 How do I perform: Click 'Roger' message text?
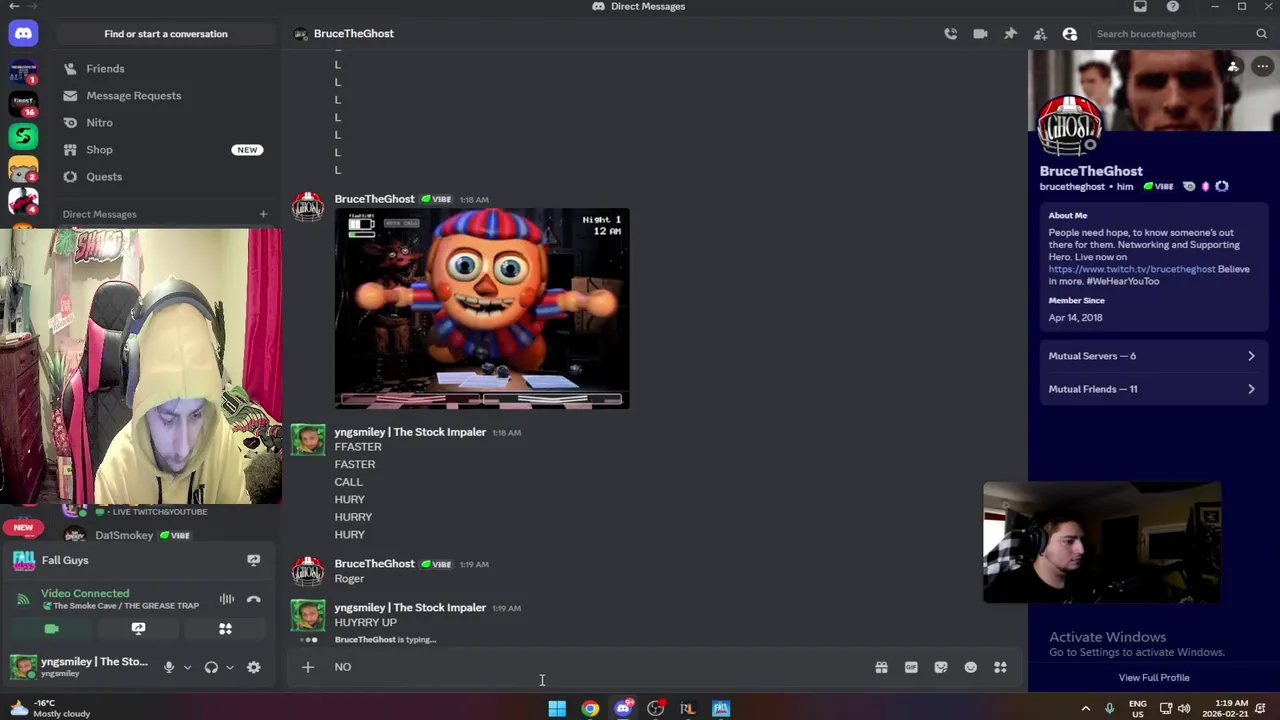point(349,579)
